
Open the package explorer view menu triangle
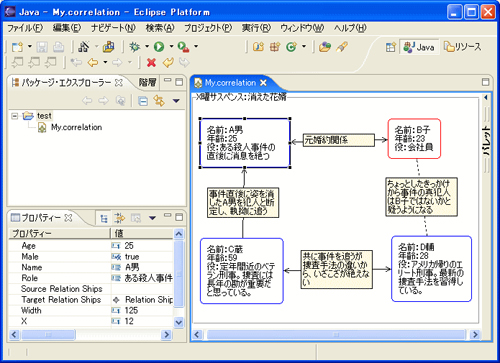[176, 101]
